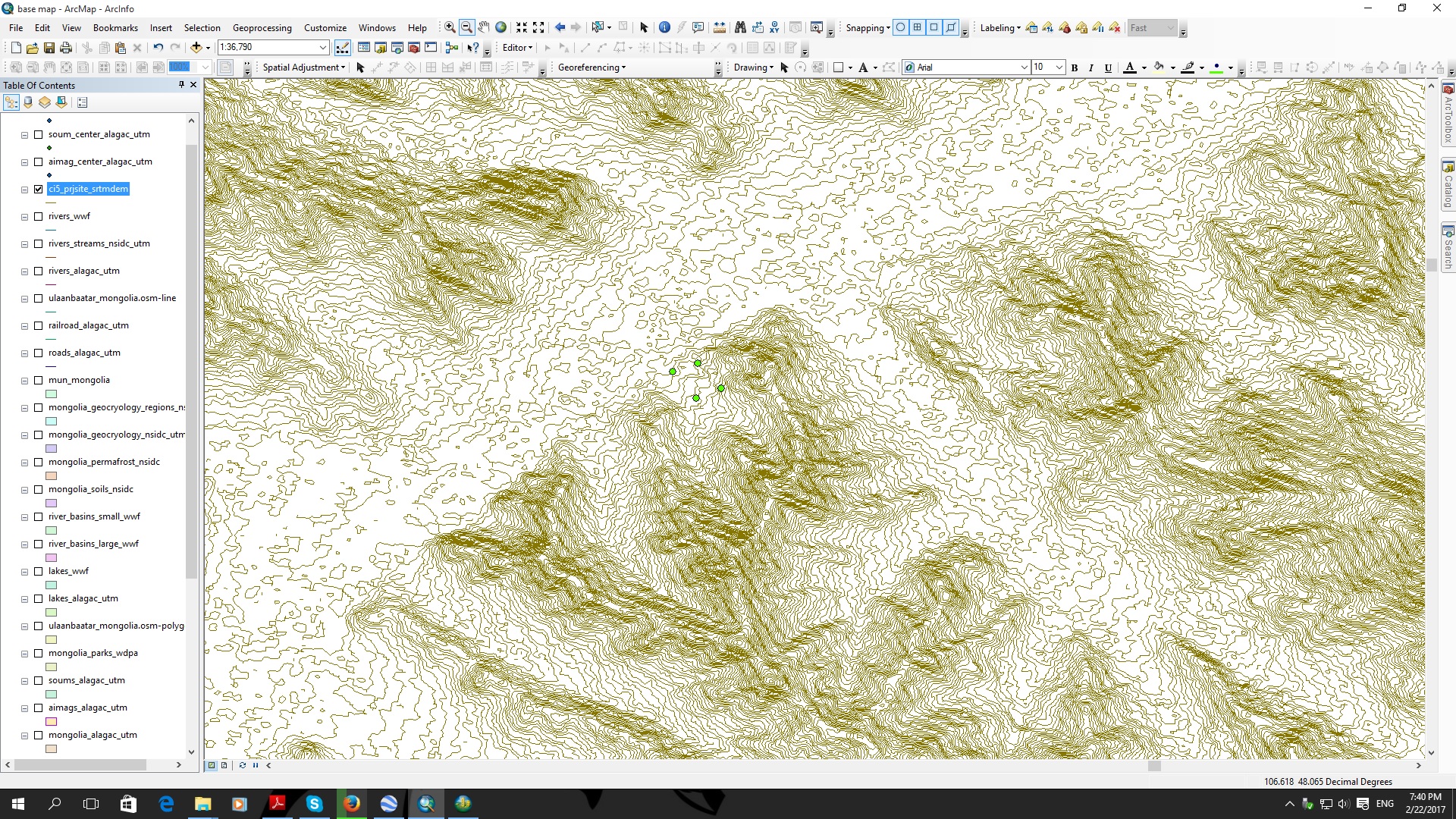Open the Bookmarks menu

[x=115, y=28]
